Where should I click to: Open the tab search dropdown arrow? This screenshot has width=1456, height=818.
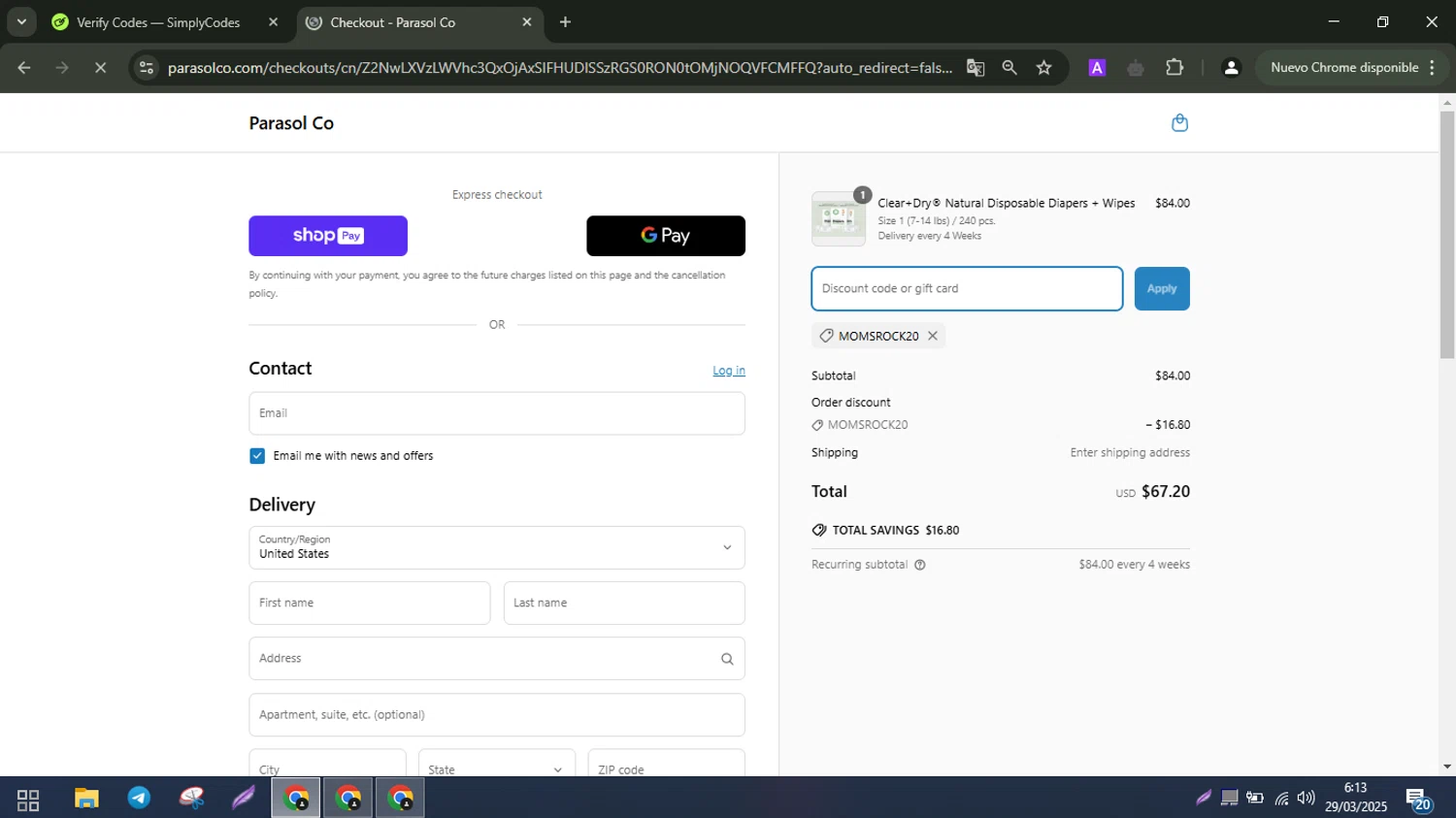click(x=21, y=21)
